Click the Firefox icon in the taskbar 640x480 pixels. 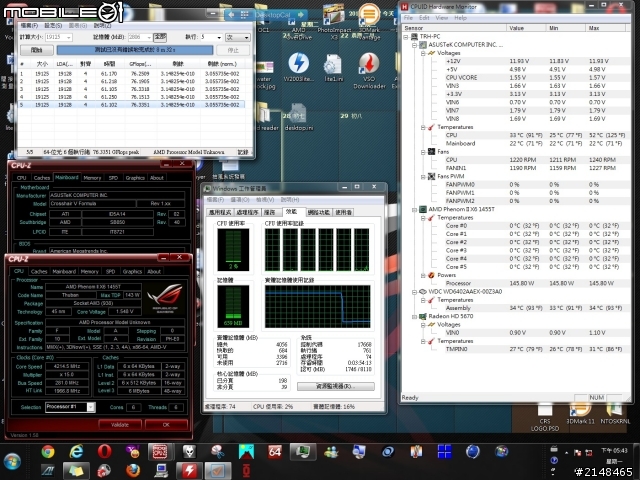(133, 471)
